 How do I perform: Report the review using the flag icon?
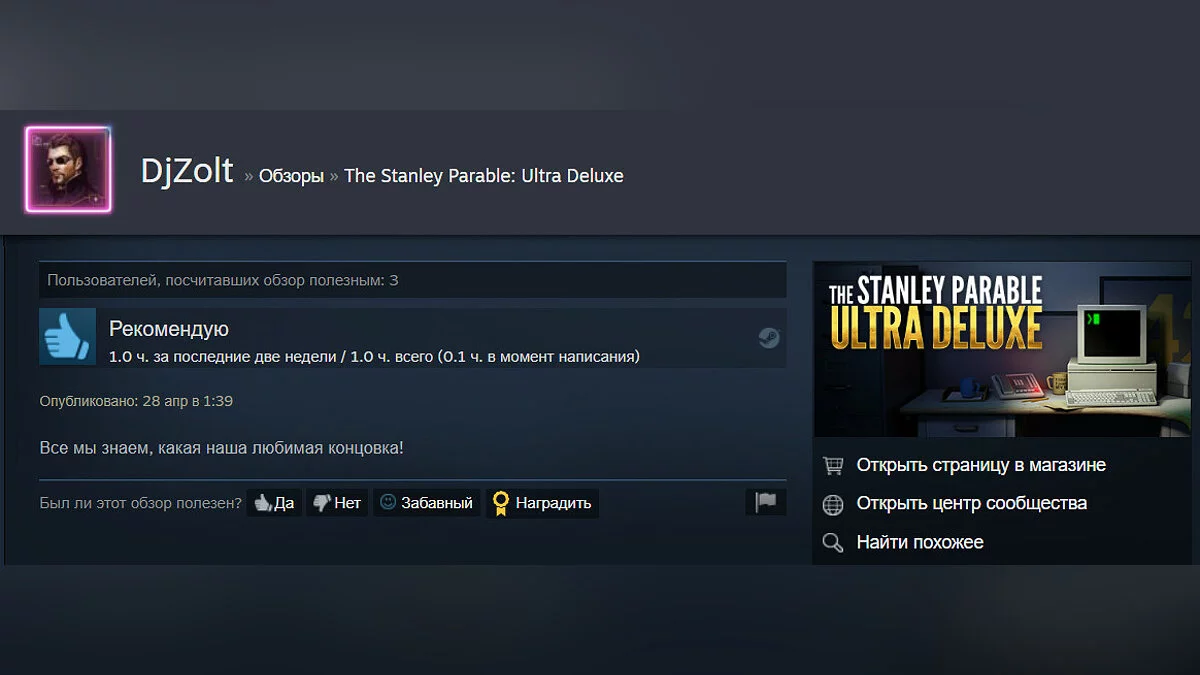(x=766, y=502)
